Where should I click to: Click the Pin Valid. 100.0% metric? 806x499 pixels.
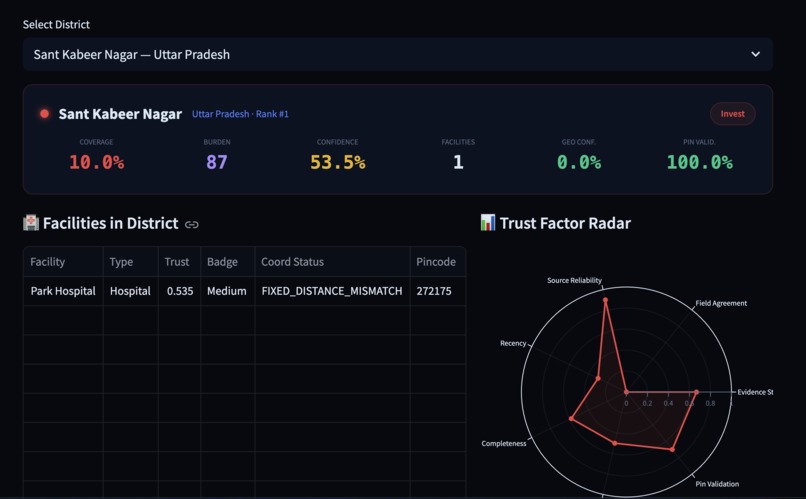(700, 156)
